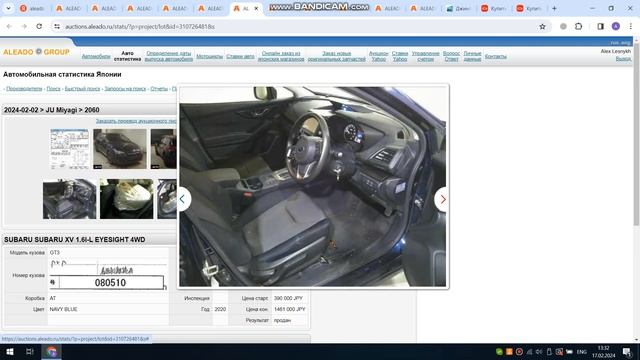Go forward in browser history
Screen dimensions: 640x360
24,27
